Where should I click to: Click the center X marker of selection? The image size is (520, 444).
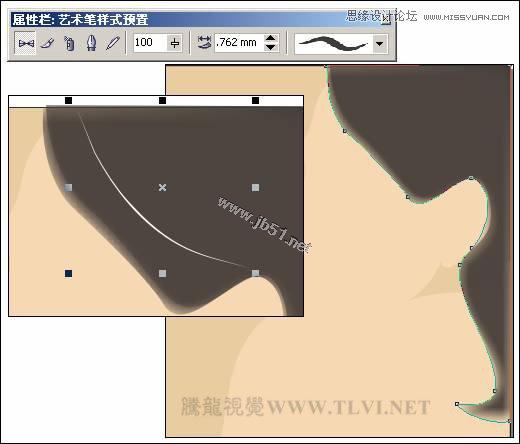pyautogui.click(x=162, y=187)
